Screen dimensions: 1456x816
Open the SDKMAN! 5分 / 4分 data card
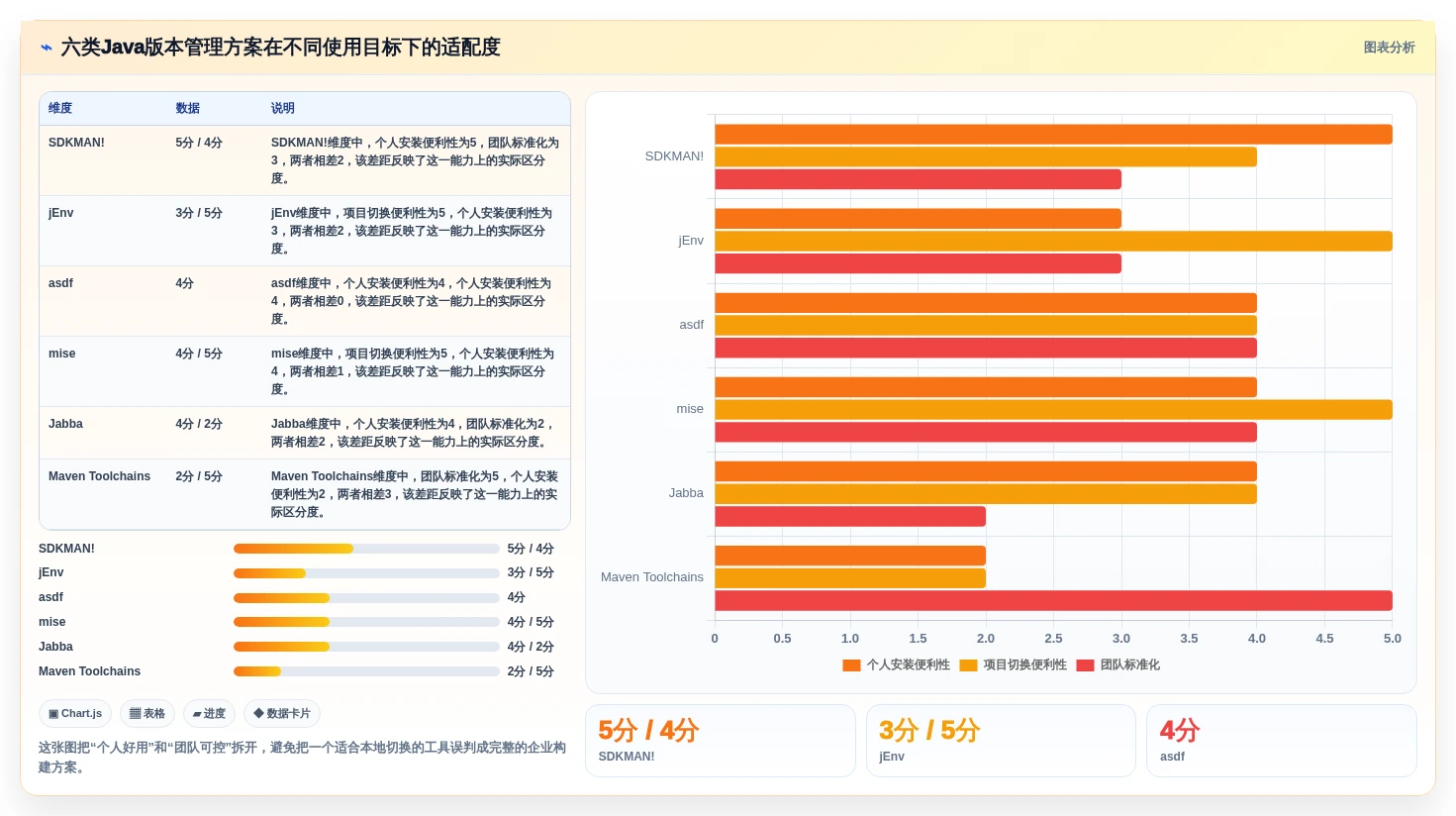(x=721, y=741)
